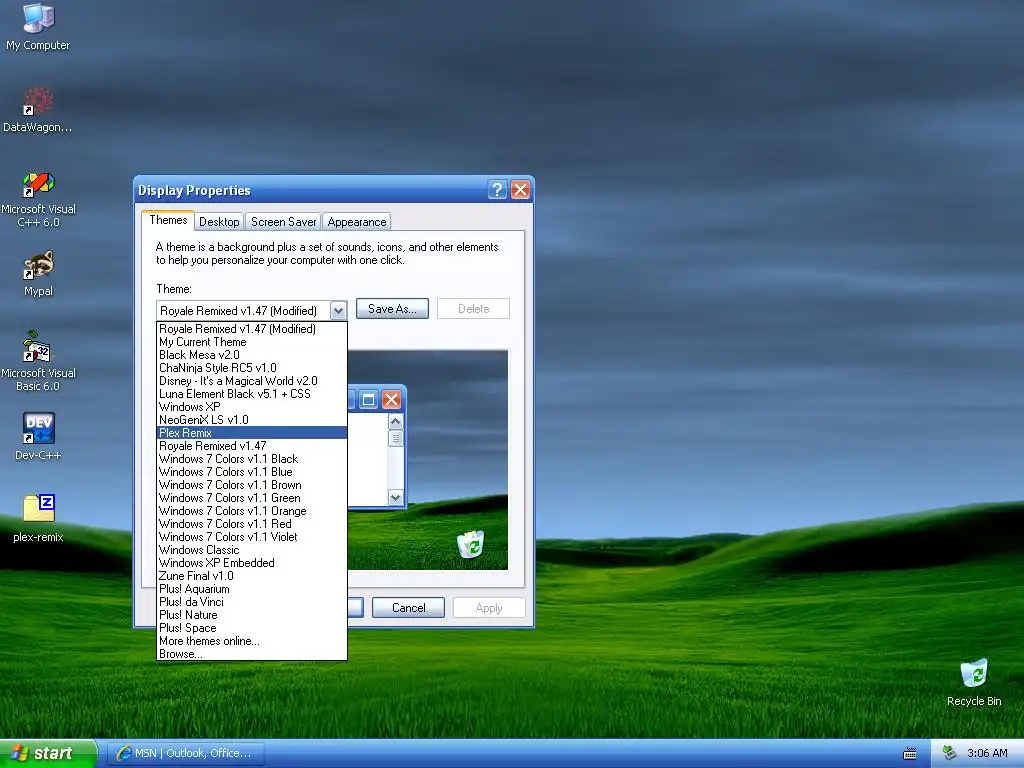Select Black Mesa v2.0 theme

point(252,355)
